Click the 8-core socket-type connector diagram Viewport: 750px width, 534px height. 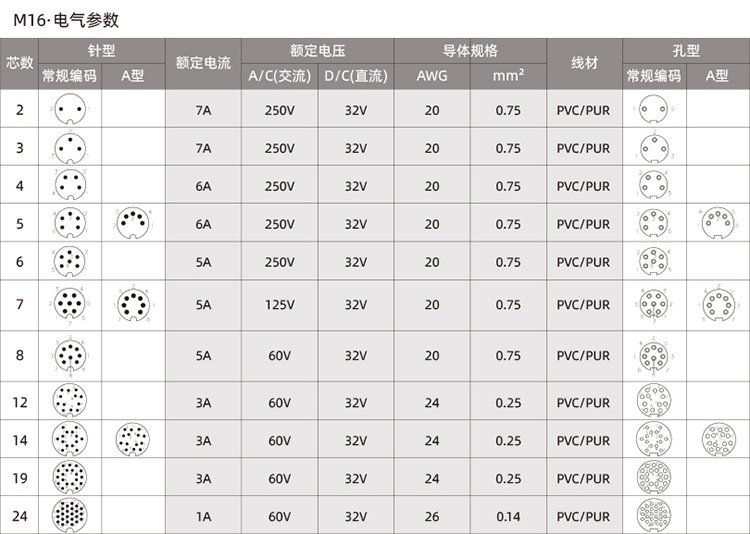(653, 355)
